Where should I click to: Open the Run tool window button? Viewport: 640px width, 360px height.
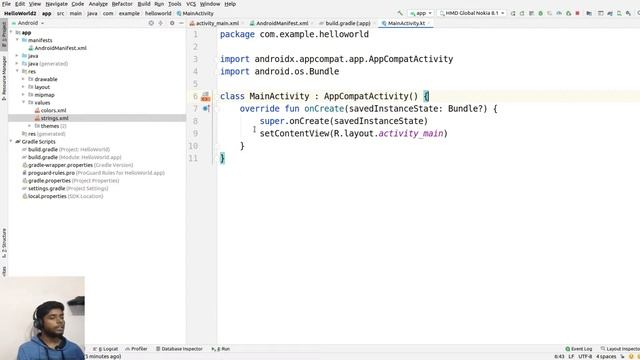pyautogui.click(x=221, y=349)
